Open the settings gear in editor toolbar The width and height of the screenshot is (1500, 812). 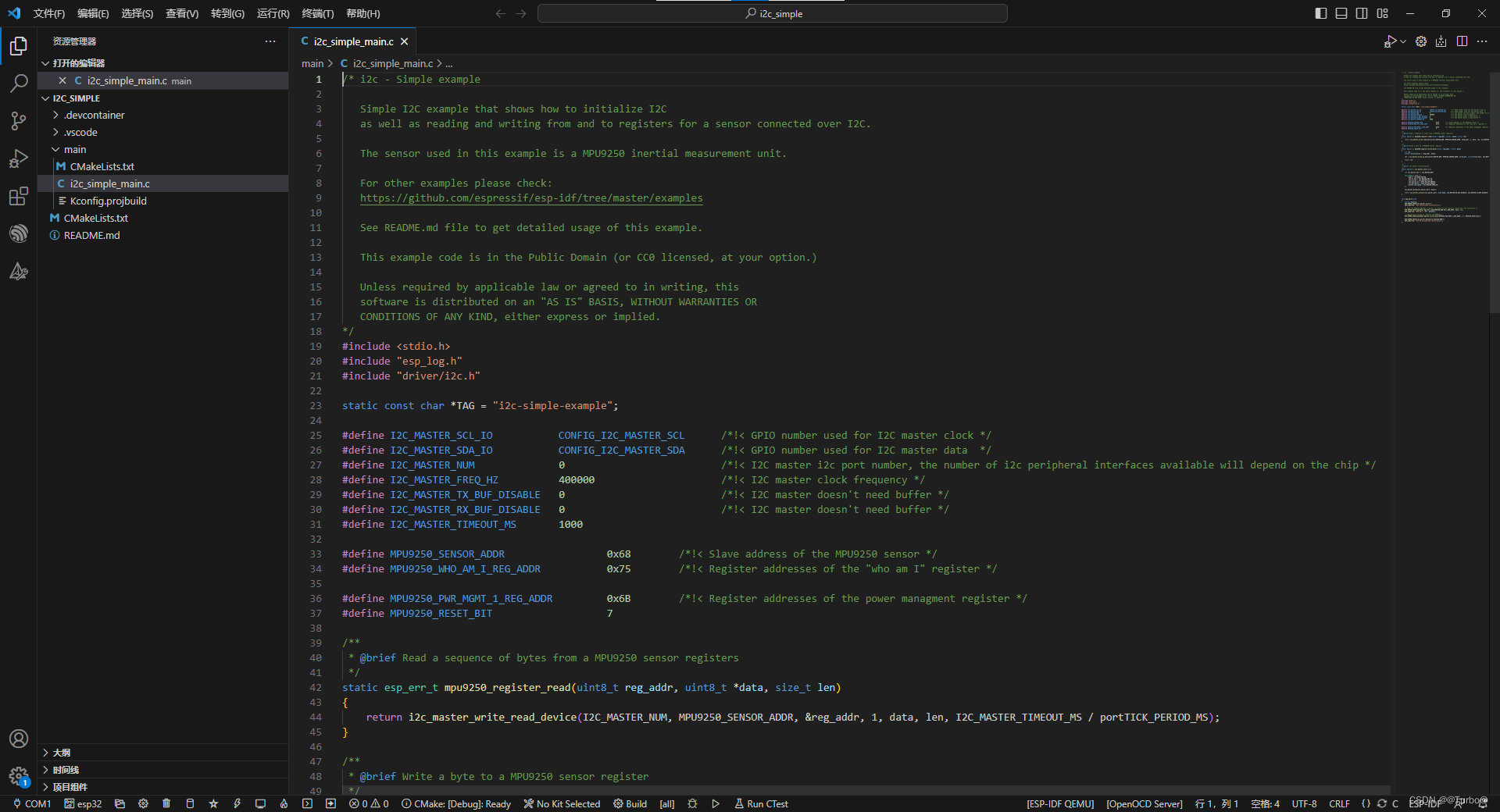pos(1421,41)
